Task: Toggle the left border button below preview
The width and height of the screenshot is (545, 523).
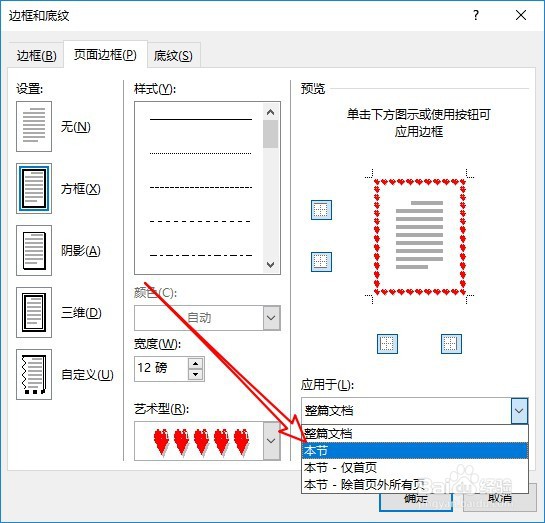Action: pos(387,344)
